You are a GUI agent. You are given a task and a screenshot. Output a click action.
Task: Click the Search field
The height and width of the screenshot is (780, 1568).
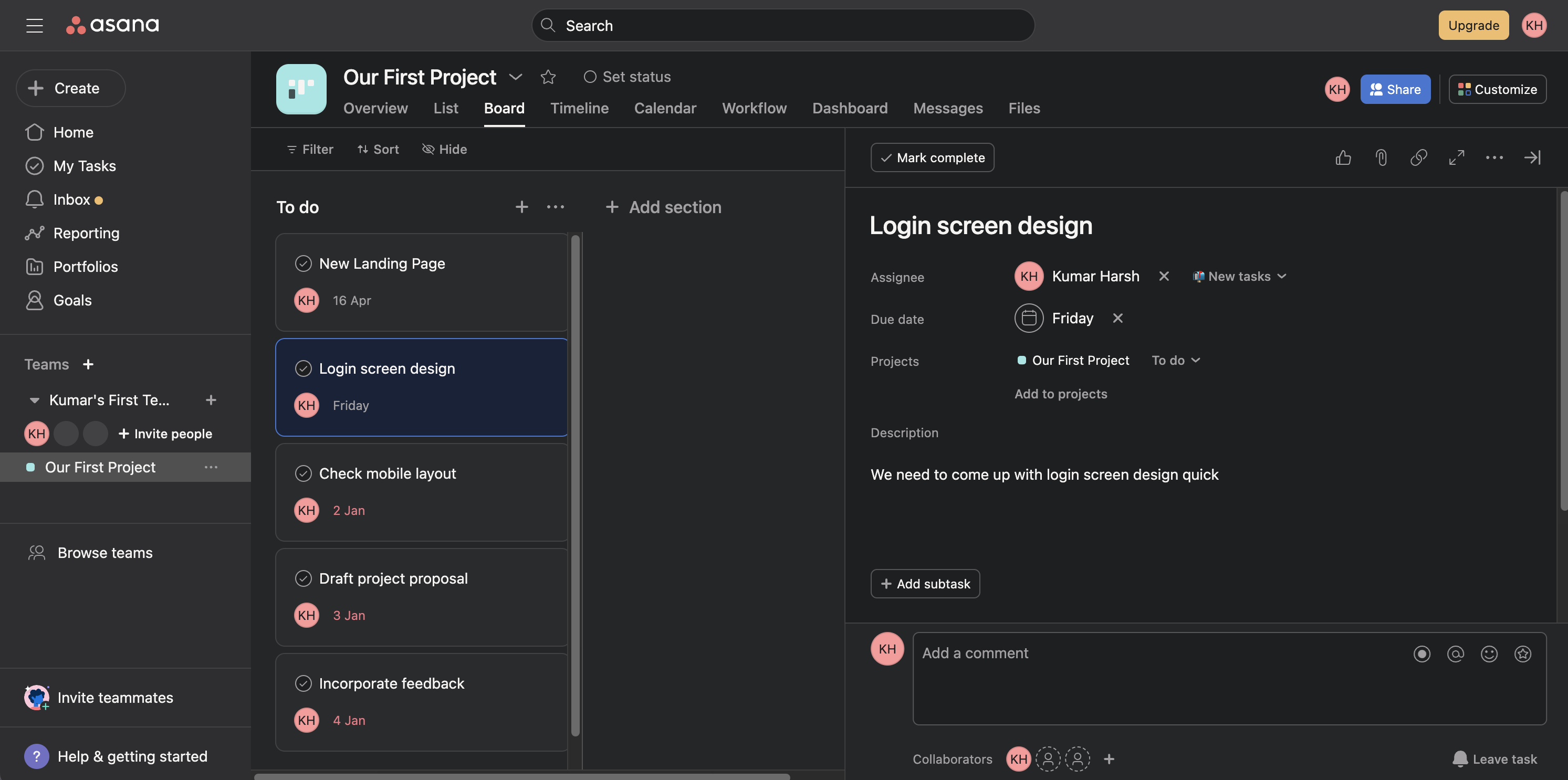[783, 25]
